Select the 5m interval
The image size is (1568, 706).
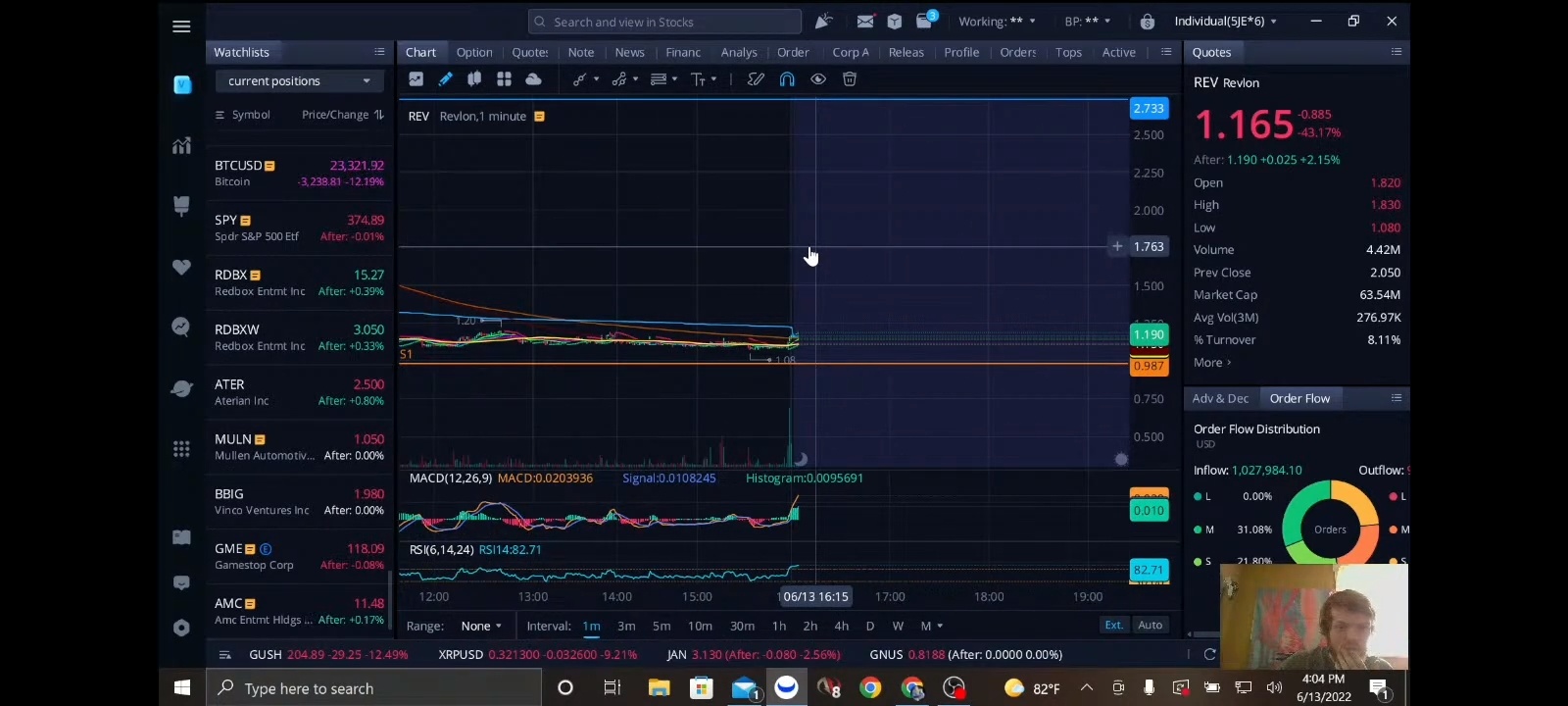[x=661, y=626]
